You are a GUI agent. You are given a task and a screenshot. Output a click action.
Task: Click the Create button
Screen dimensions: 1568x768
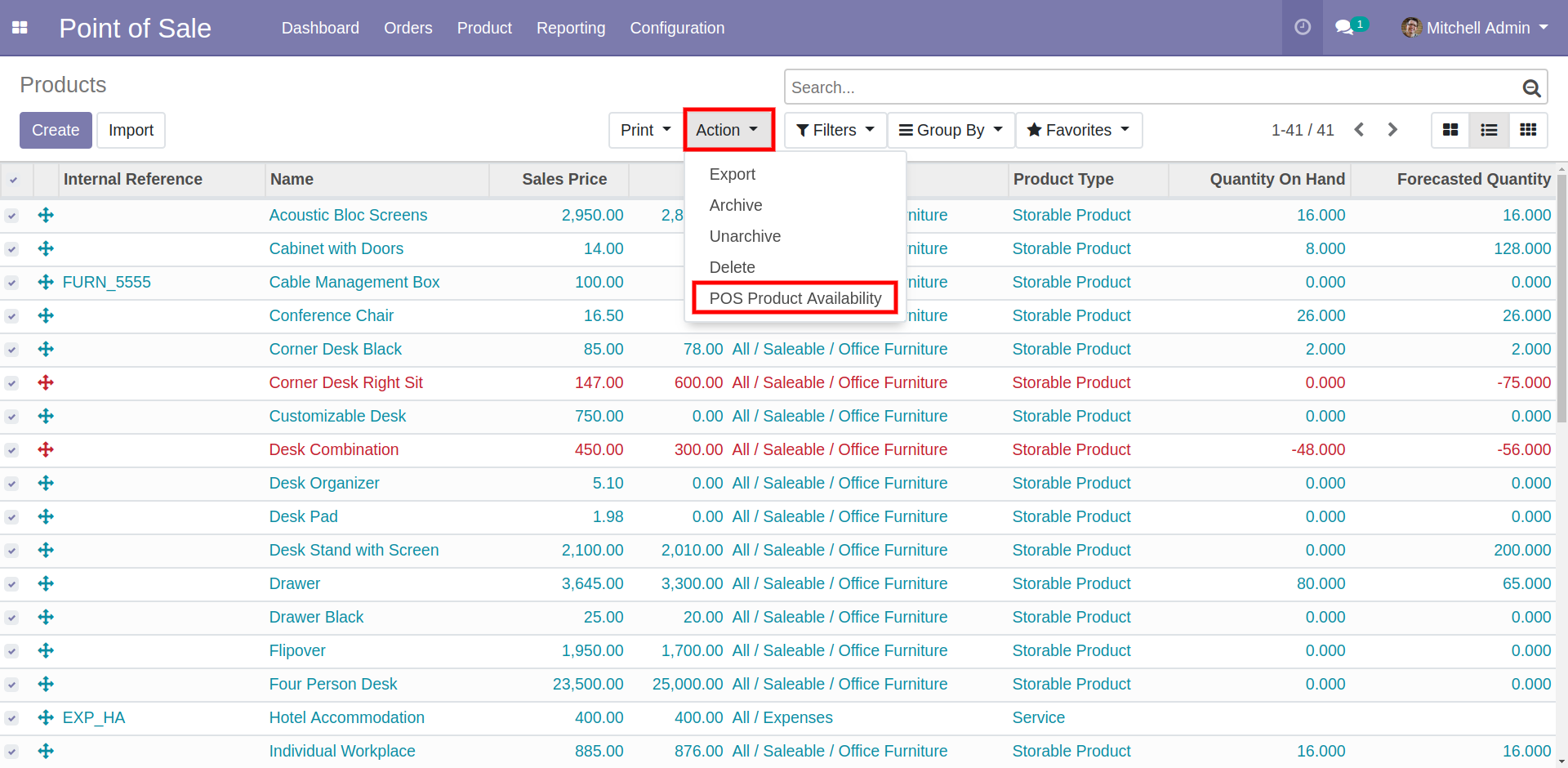pos(56,130)
